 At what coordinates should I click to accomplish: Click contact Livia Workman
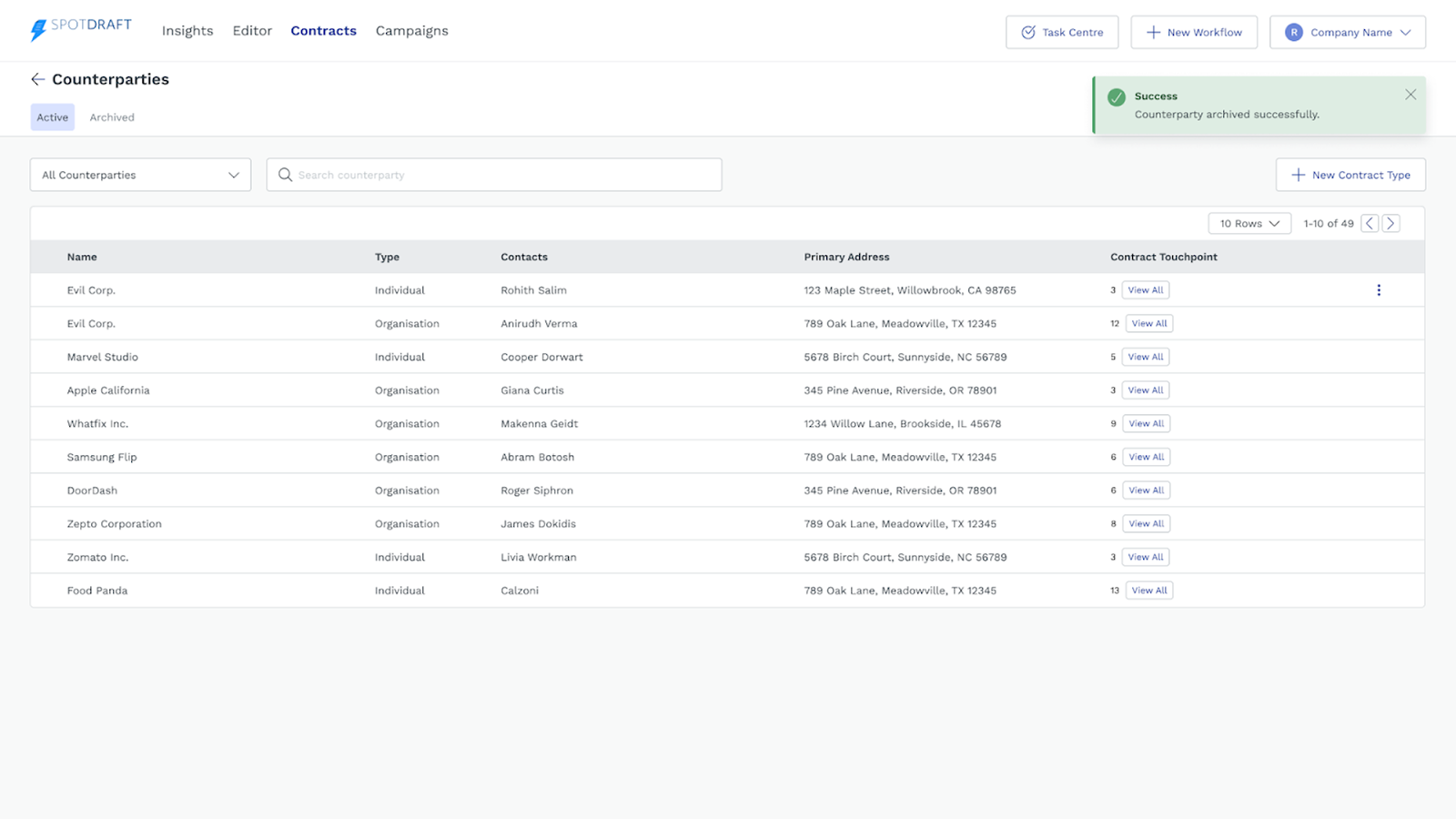pyautogui.click(x=538, y=557)
